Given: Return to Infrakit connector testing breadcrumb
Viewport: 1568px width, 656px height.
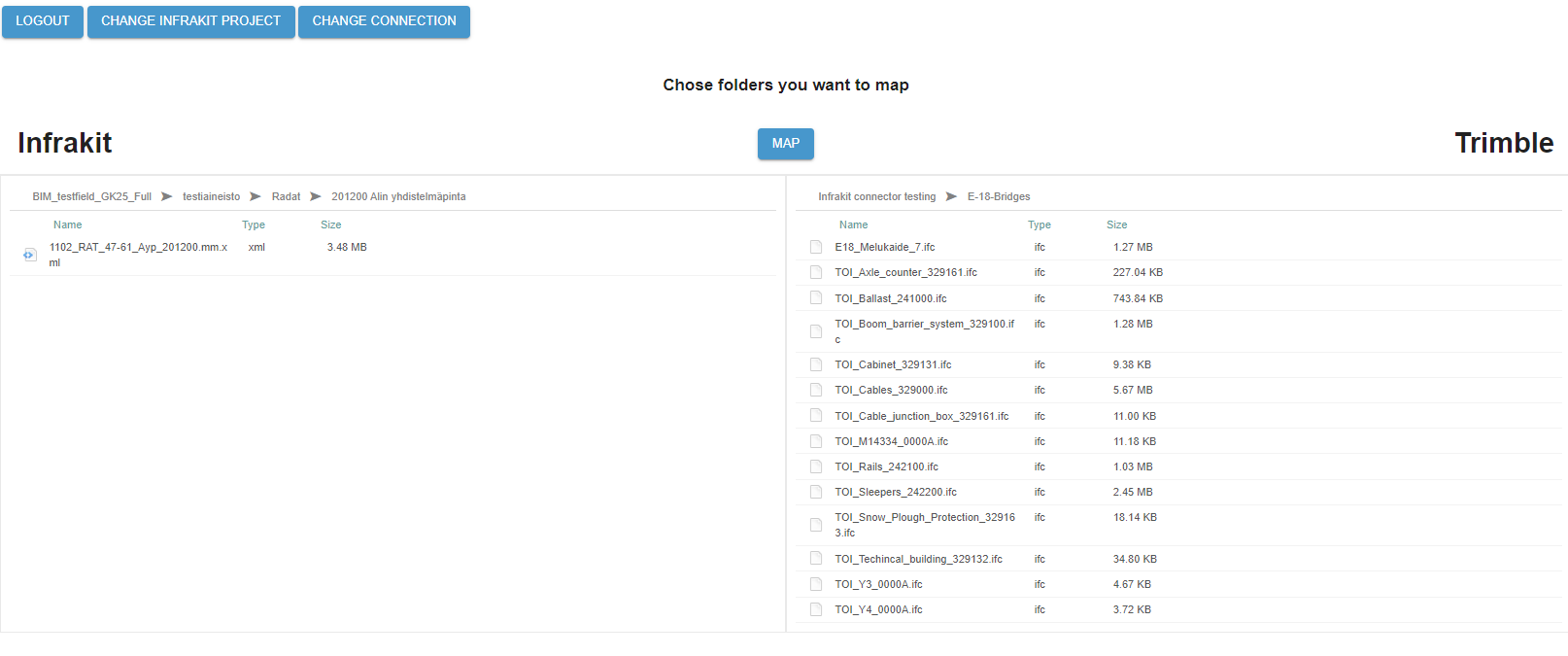Looking at the screenshot, I should (876, 196).
